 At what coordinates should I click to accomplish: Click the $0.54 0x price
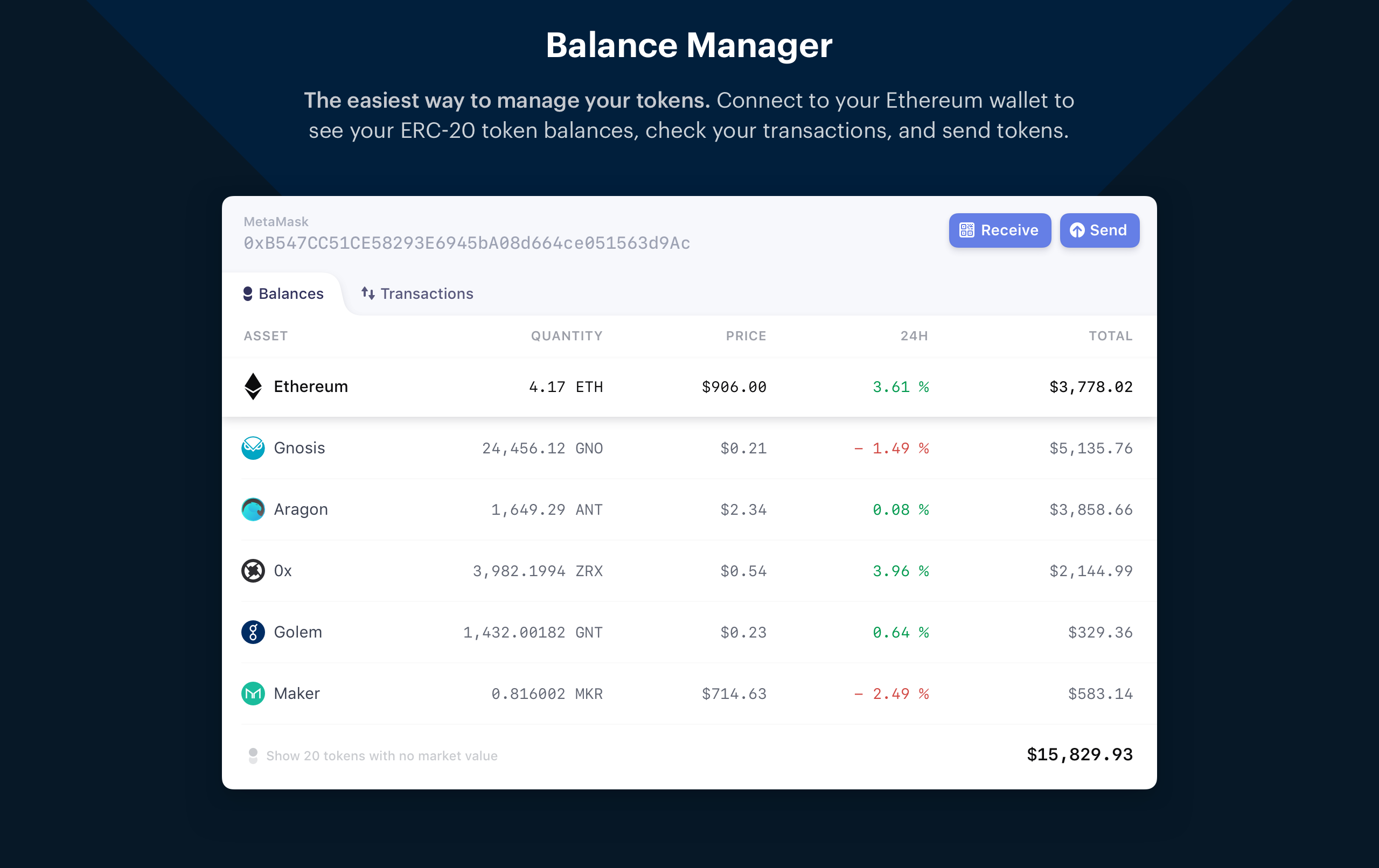click(x=743, y=571)
